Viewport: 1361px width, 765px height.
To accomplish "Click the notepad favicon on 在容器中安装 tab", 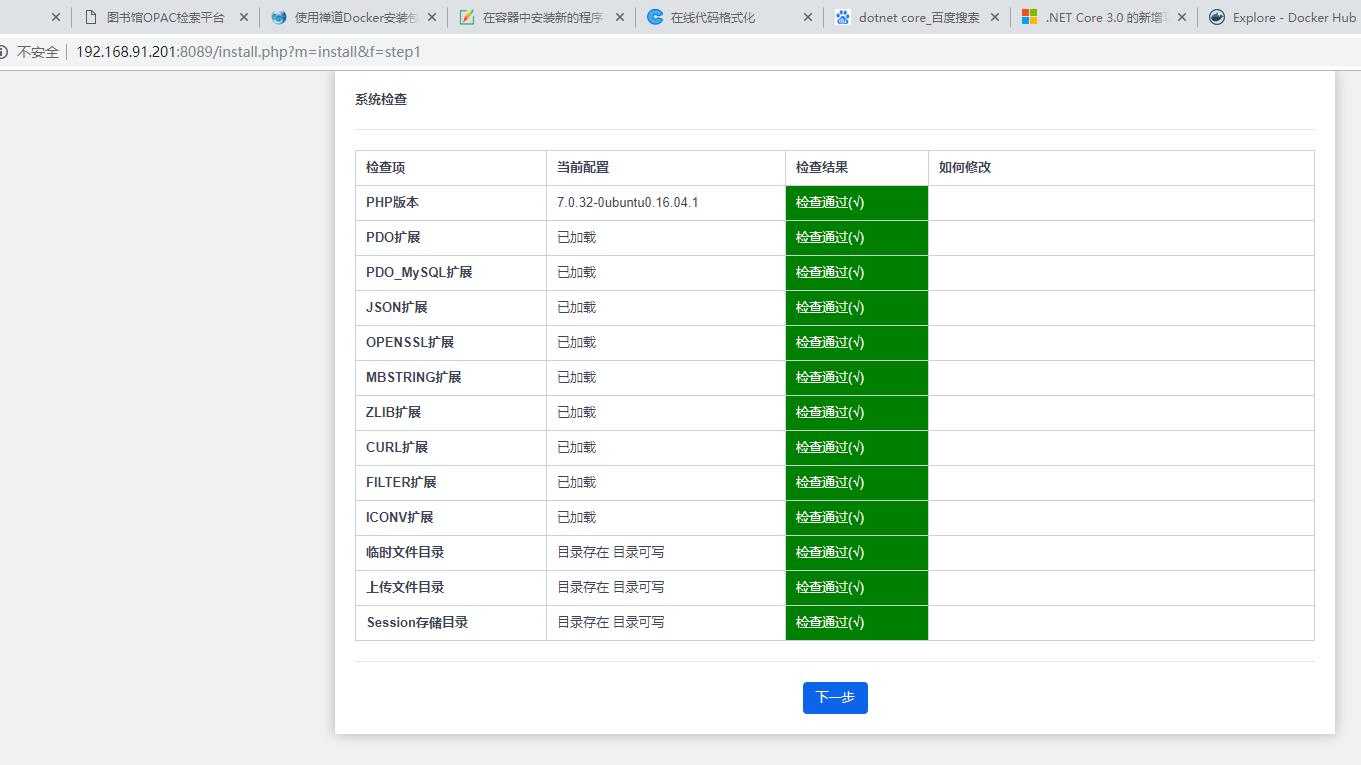I will tap(466, 17).
